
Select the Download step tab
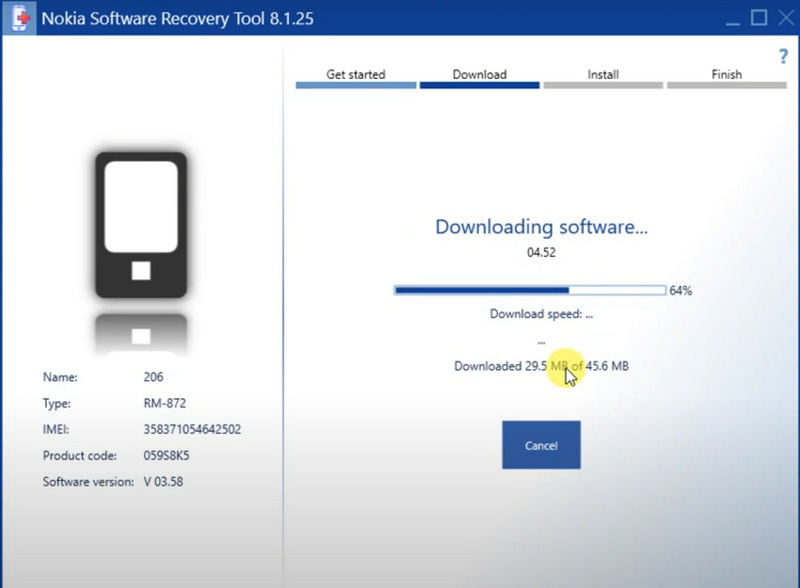click(479, 78)
